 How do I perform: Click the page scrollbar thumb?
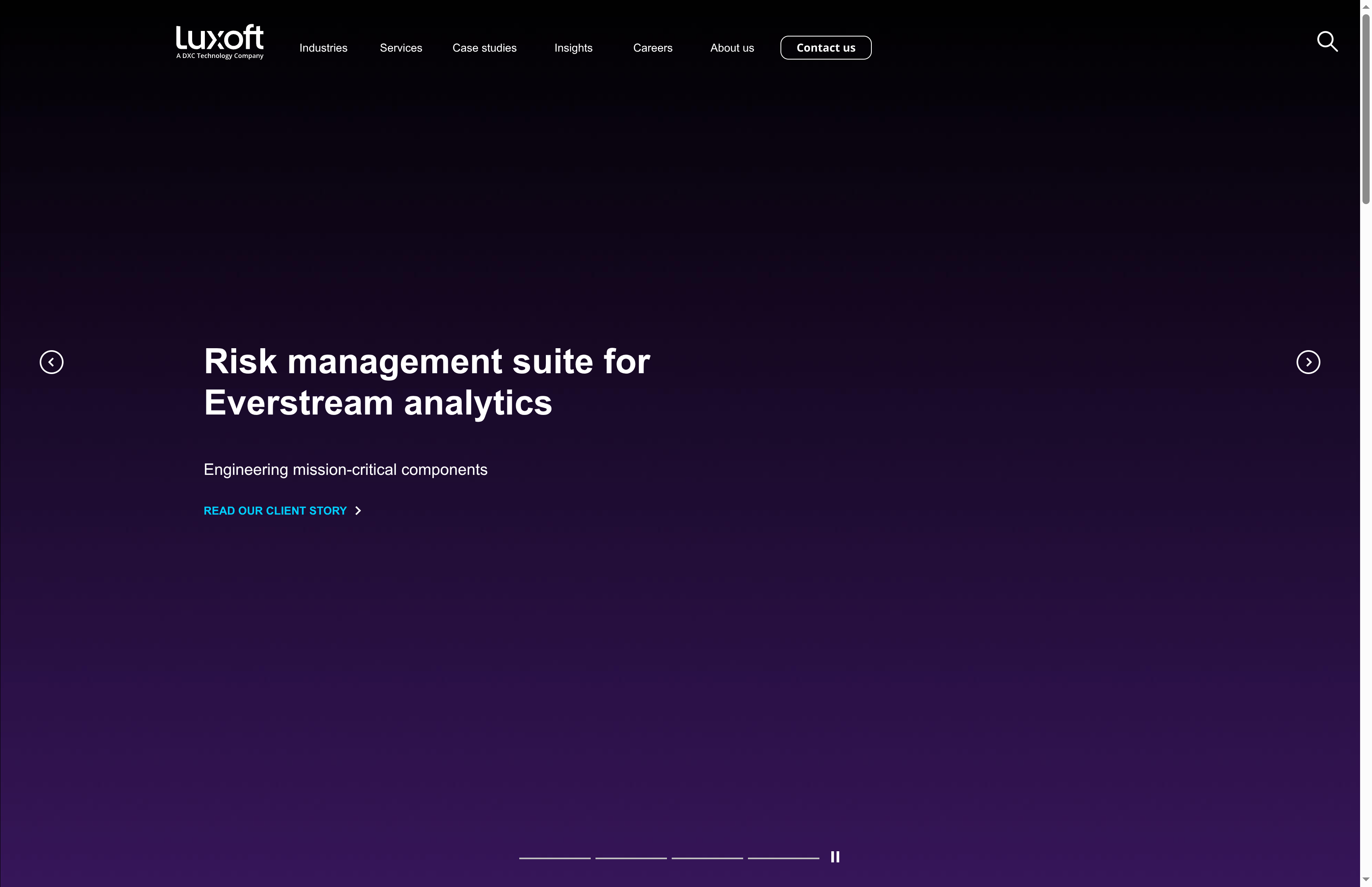(1366, 108)
